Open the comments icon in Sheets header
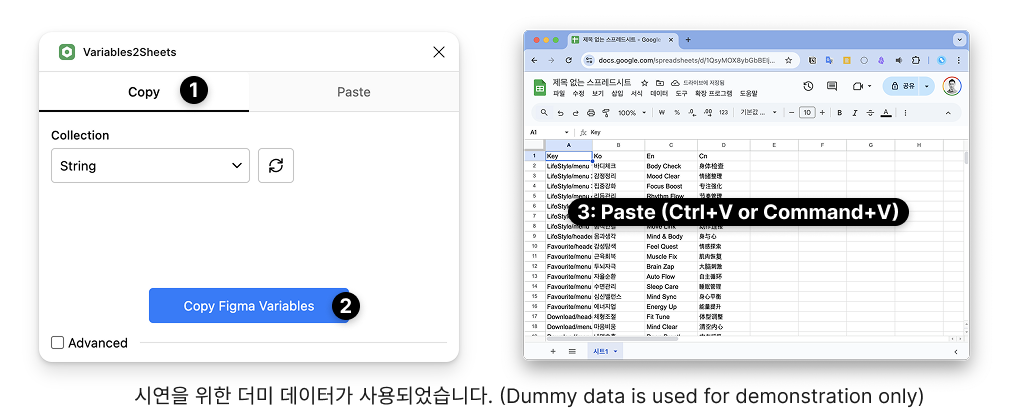This screenshot has height=417, width=1009. tap(832, 87)
